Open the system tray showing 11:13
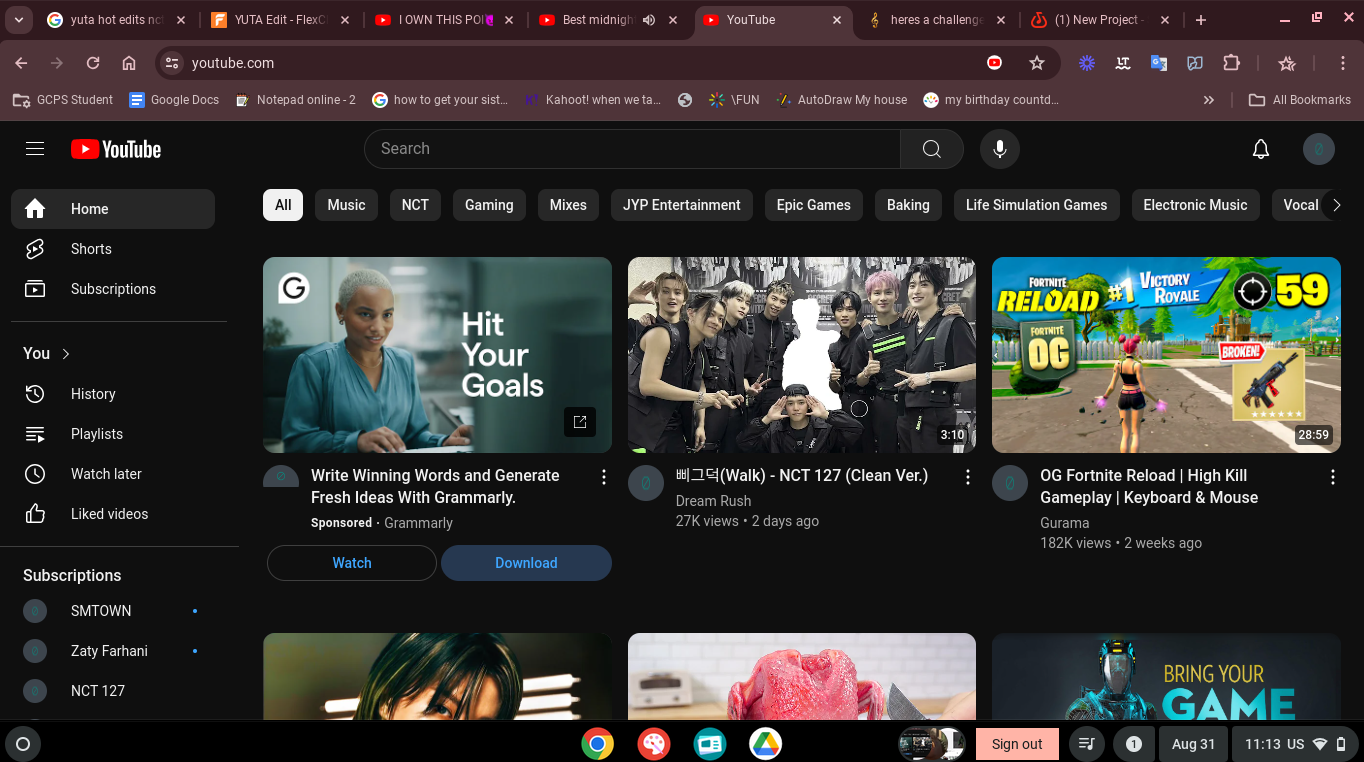The height and width of the screenshot is (762, 1364). pyautogui.click(x=1295, y=744)
